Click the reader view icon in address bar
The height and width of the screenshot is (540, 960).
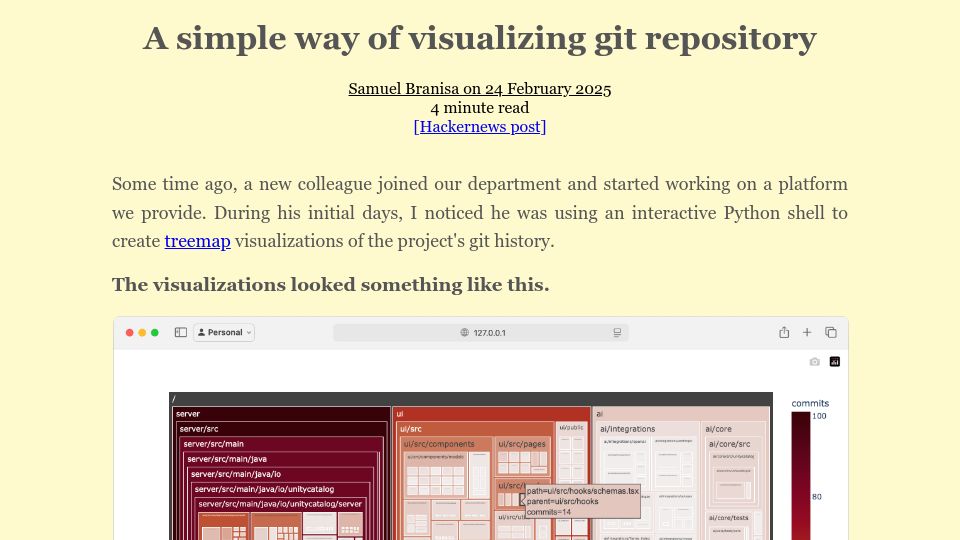click(617, 332)
